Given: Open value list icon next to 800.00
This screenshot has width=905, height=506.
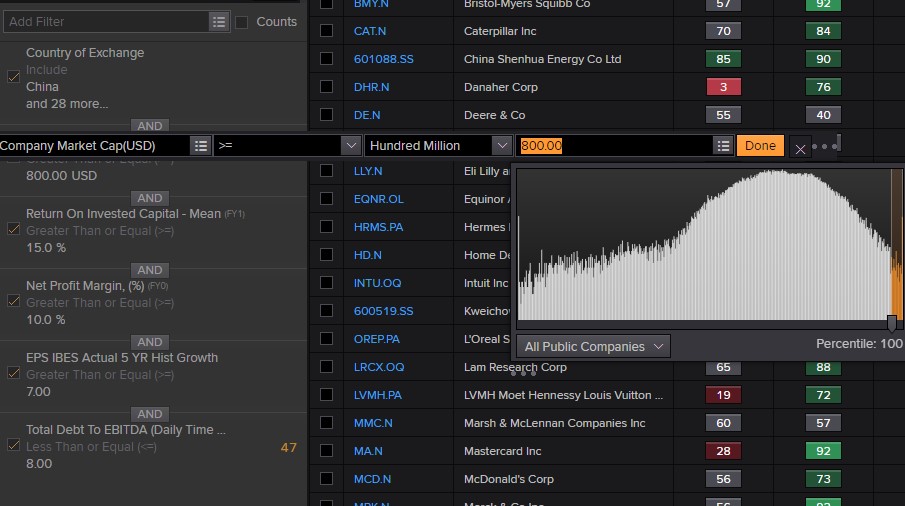Looking at the screenshot, I should click(723, 145).
